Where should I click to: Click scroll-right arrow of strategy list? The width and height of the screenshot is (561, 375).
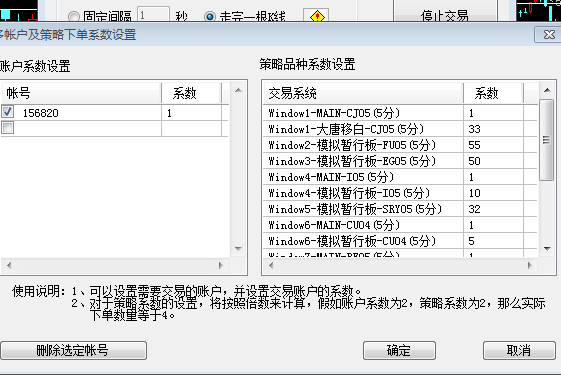pyautogui.click(x=530, y=266)
